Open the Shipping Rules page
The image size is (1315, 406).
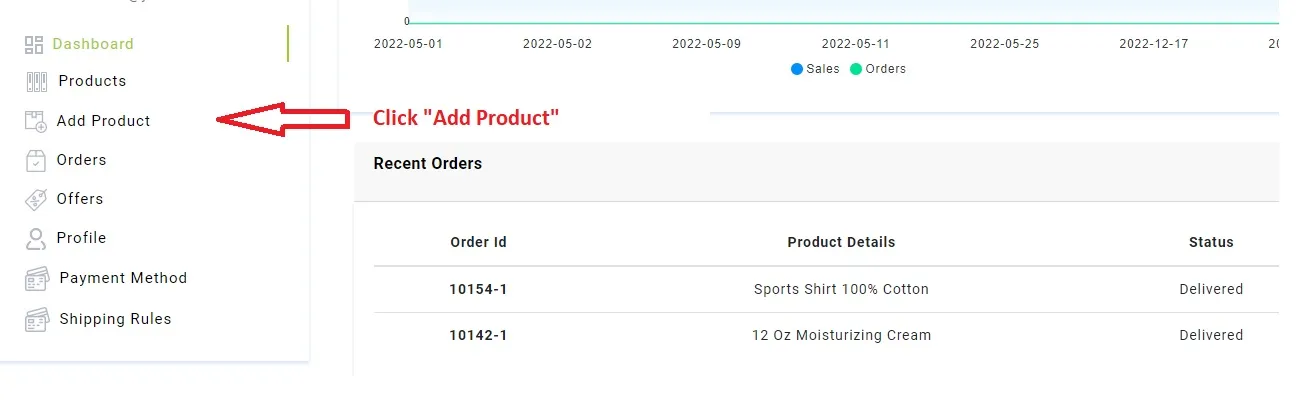(x=115, y=319)
